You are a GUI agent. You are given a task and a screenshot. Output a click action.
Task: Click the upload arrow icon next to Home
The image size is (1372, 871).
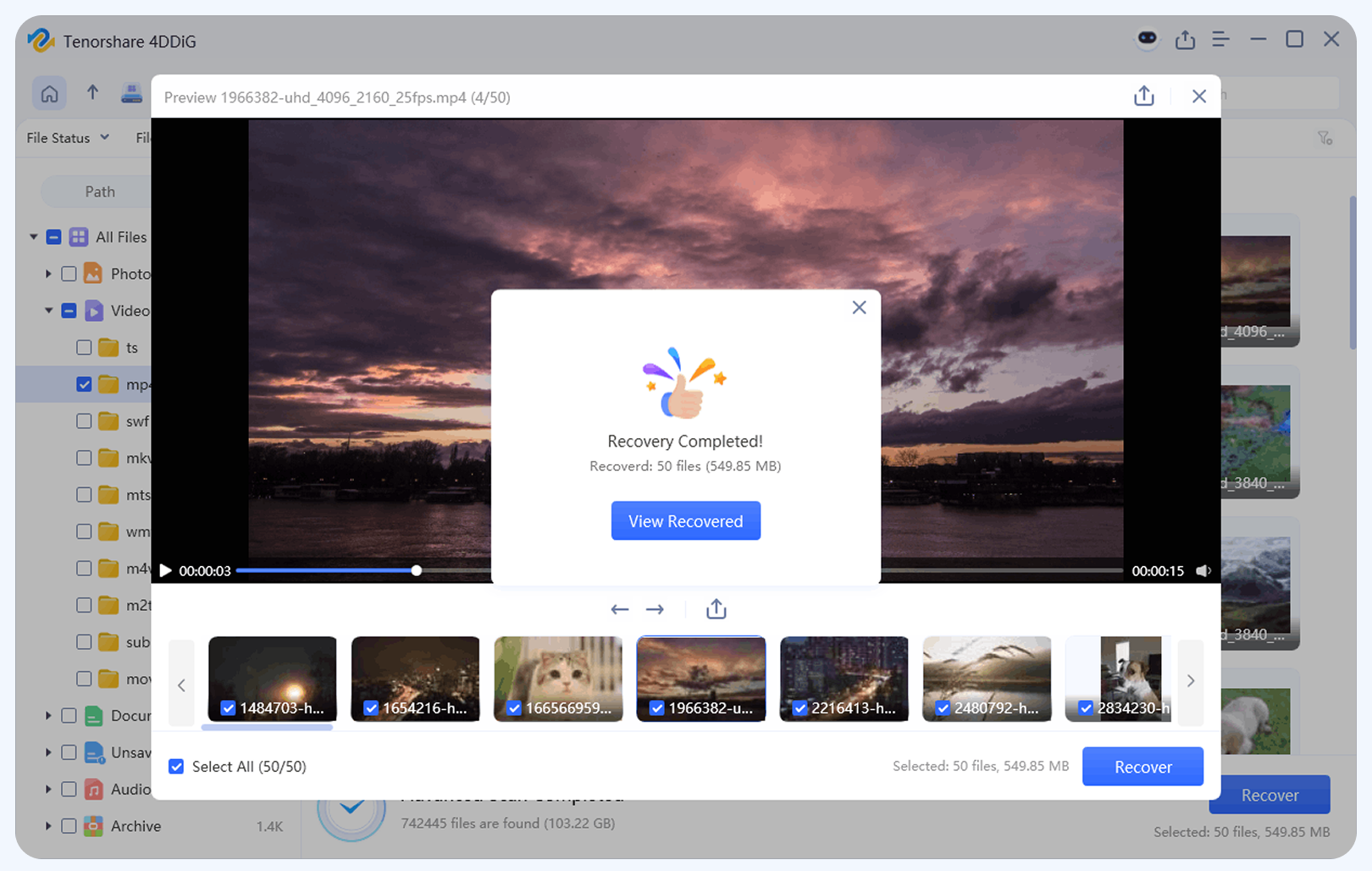(x=92, y=93)
